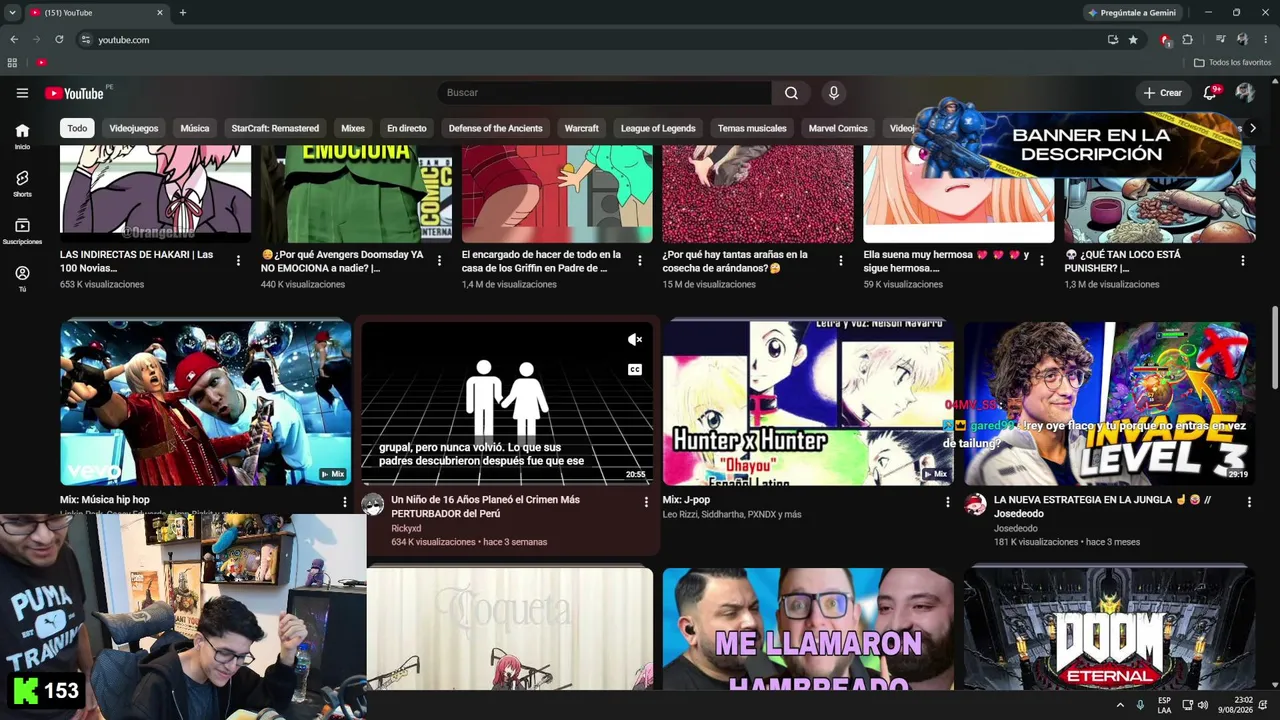Select the Warcraft filter chip
1280x720 pixels.
[x=582, y=128]
